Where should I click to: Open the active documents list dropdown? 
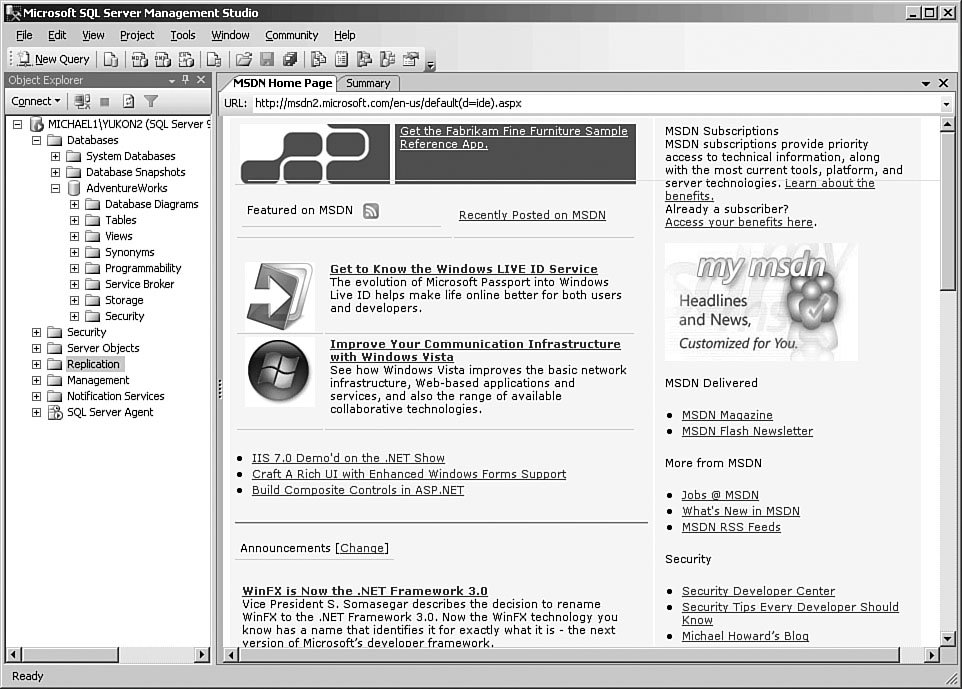click(x=926, y=83)
